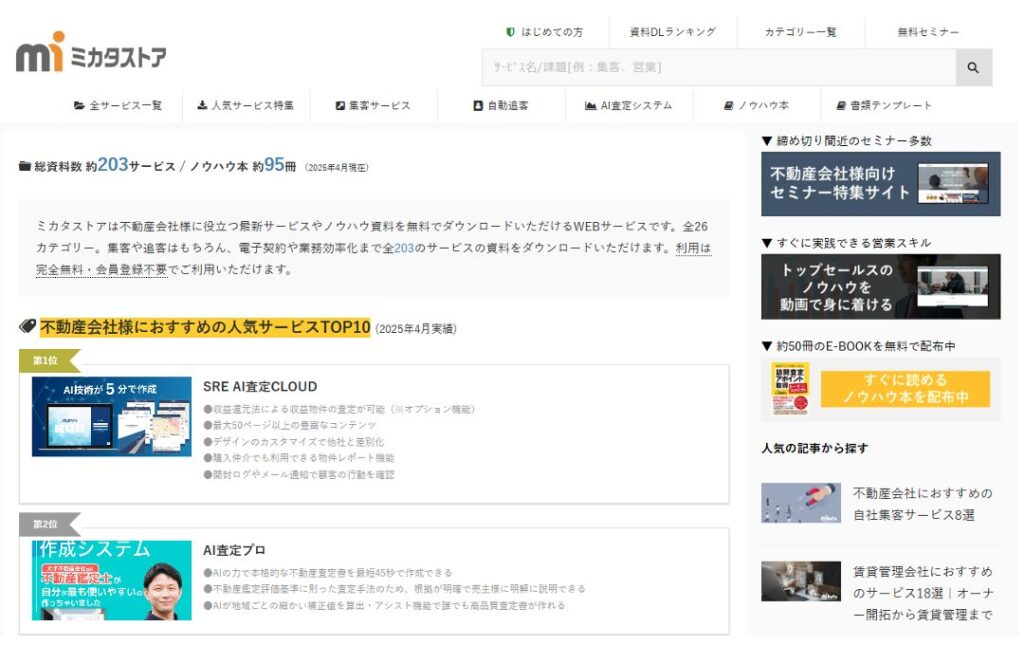Open はじめての方 page

pos(552,32)
